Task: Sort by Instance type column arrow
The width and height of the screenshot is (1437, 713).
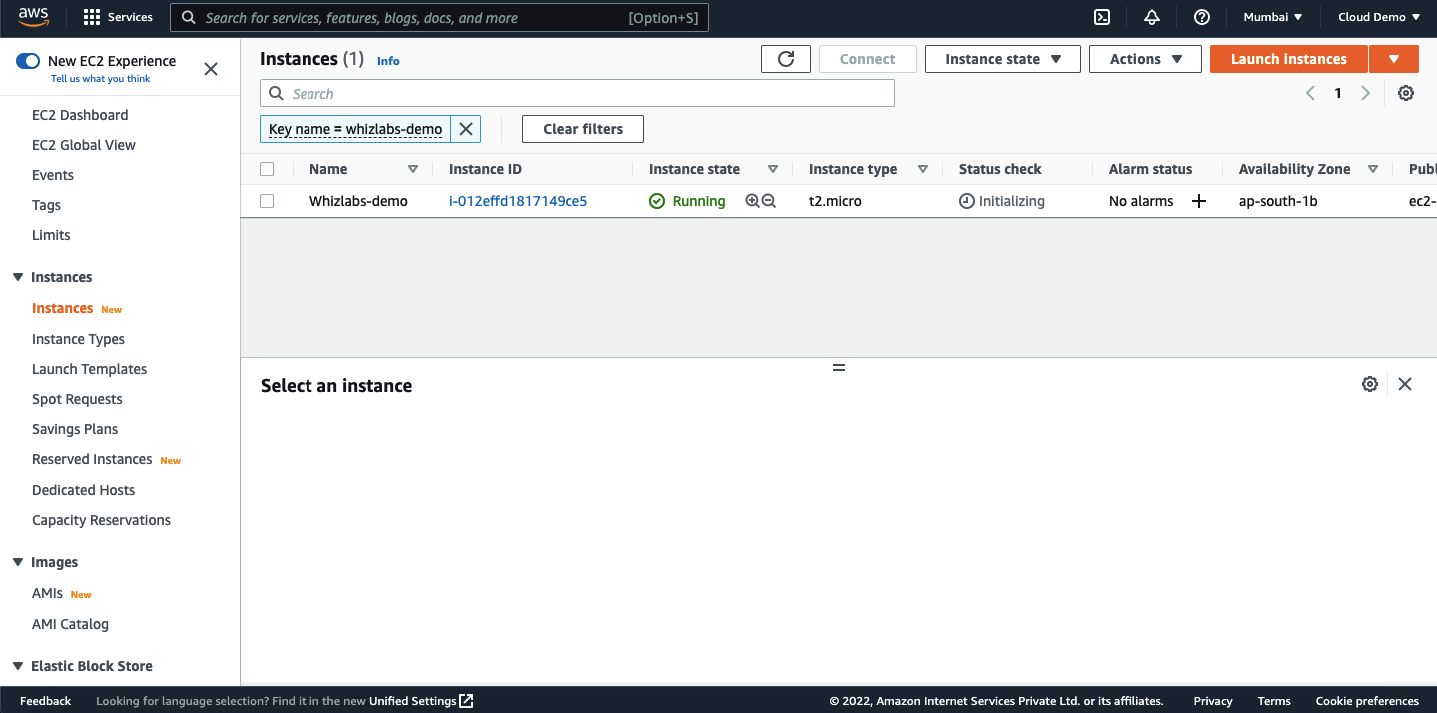Action: (x=923, y=169)
